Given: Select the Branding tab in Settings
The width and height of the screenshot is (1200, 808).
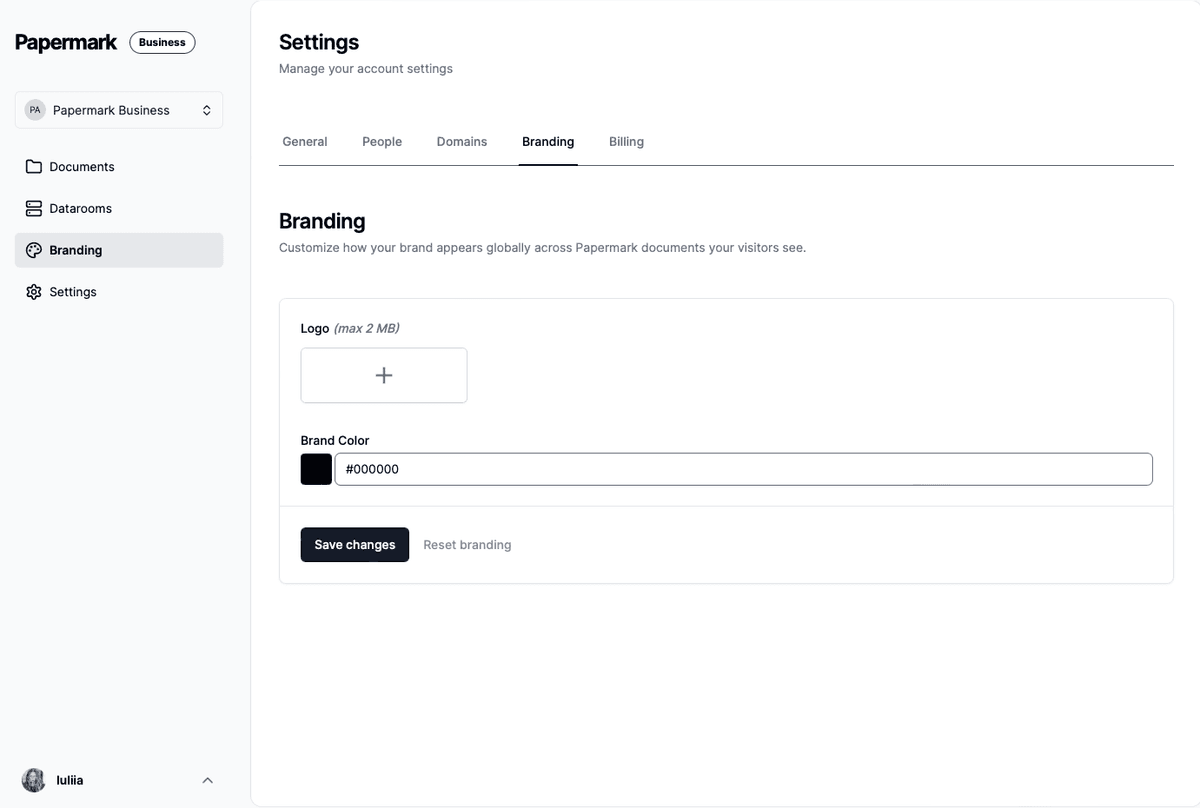Looking at the screenshot, I should pos(548,142).
